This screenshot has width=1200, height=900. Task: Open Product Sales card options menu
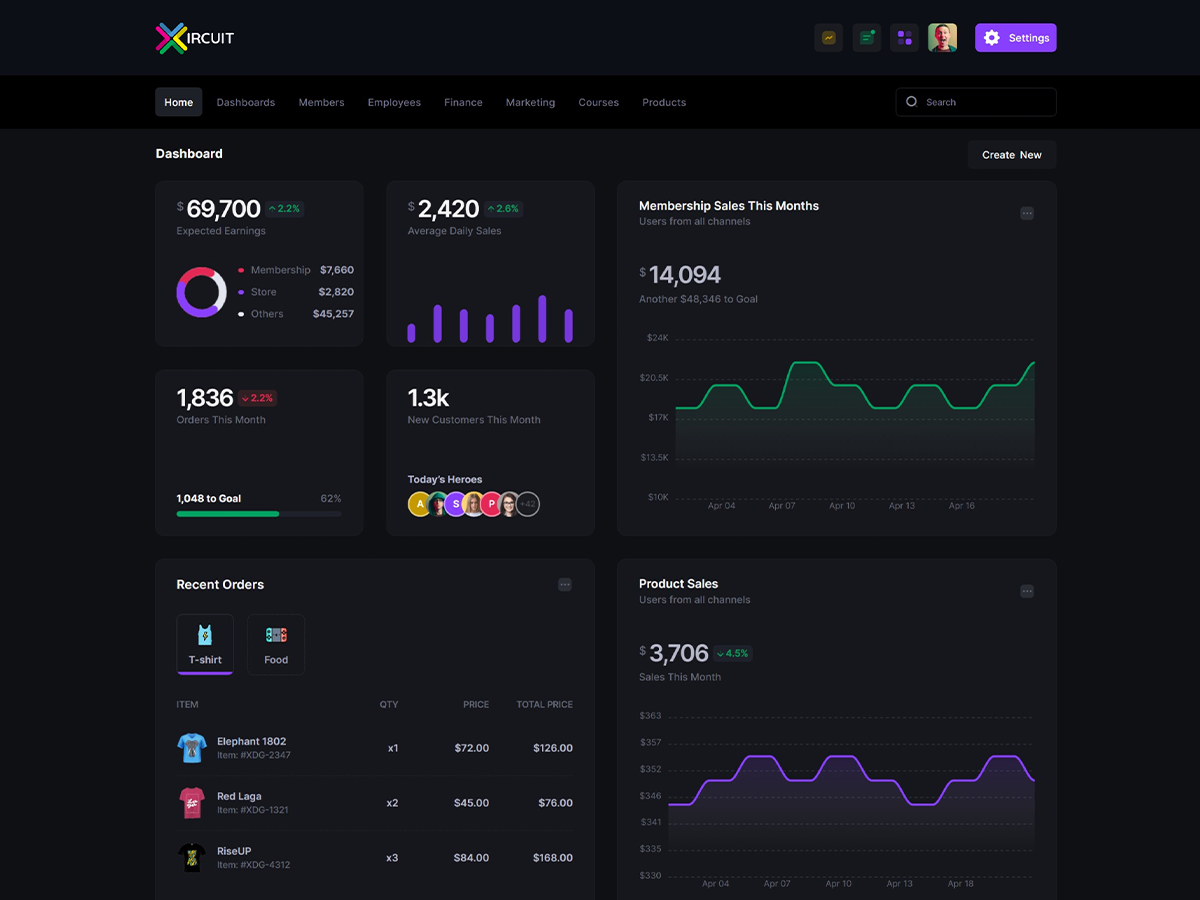1026,591
